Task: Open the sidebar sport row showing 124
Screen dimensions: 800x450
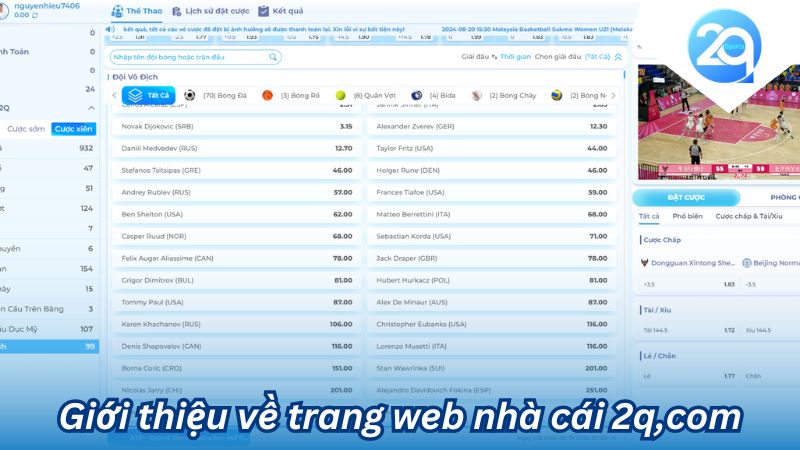Action: 48,208
